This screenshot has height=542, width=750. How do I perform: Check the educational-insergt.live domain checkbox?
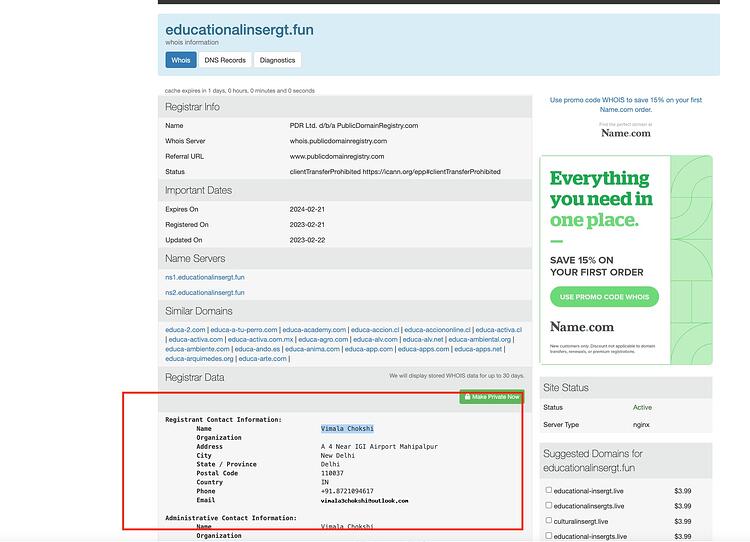549,490
